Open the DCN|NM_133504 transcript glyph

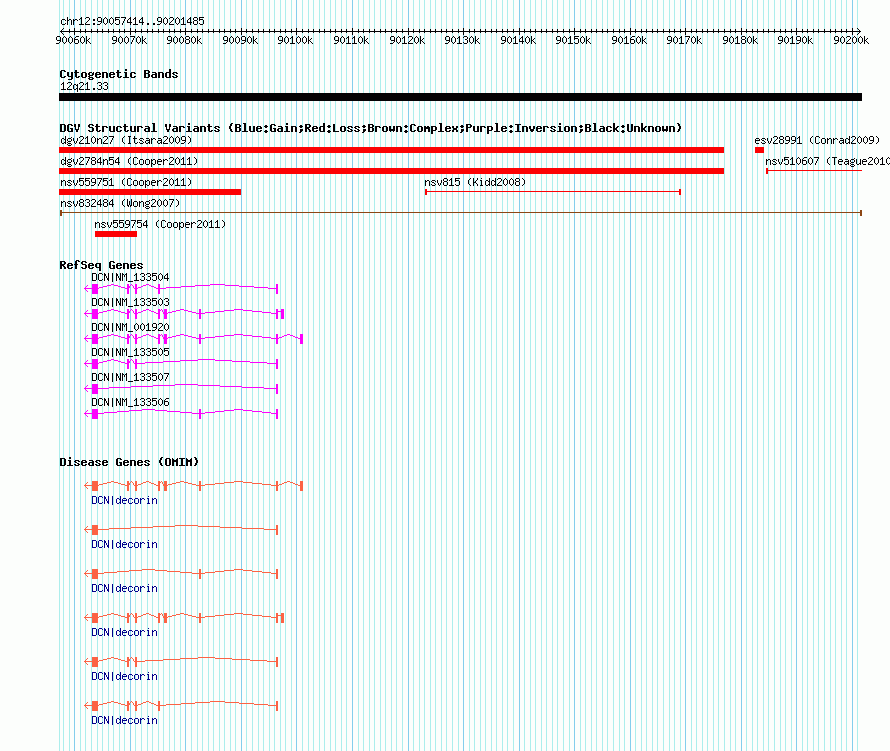[x=181, y=289]
